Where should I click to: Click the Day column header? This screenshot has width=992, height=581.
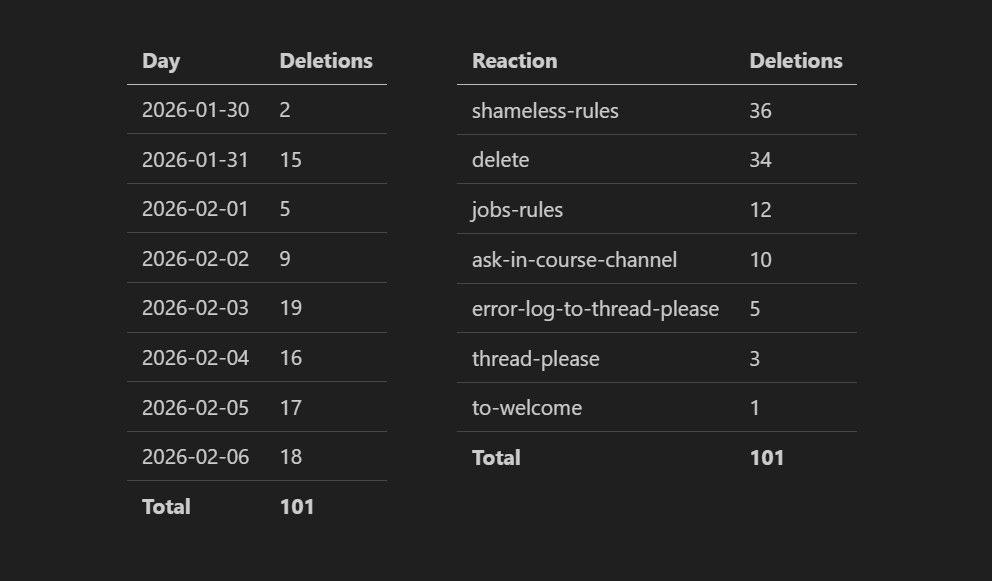pos(161,61)
